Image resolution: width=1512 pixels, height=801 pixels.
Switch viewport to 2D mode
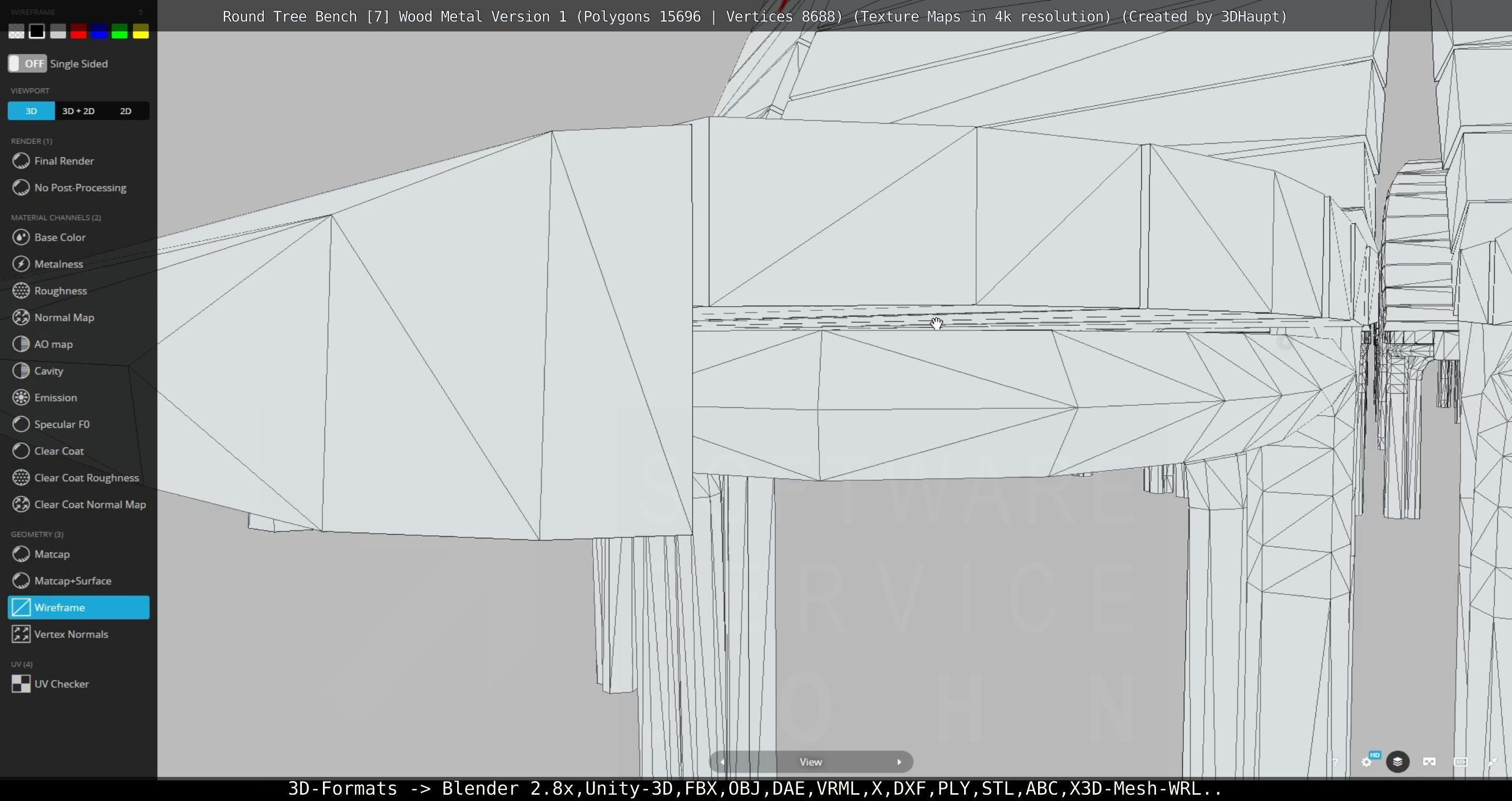coord(126,111)
